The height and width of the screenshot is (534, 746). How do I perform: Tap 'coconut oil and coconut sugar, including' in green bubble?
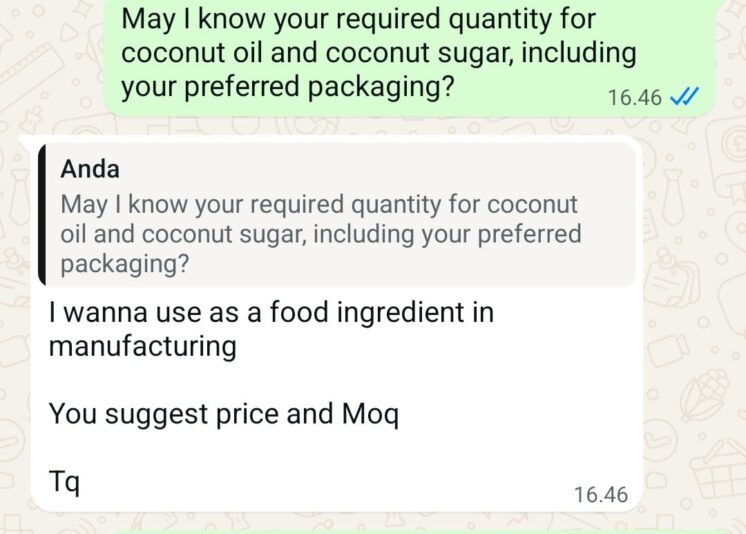[x=378, y=53]
